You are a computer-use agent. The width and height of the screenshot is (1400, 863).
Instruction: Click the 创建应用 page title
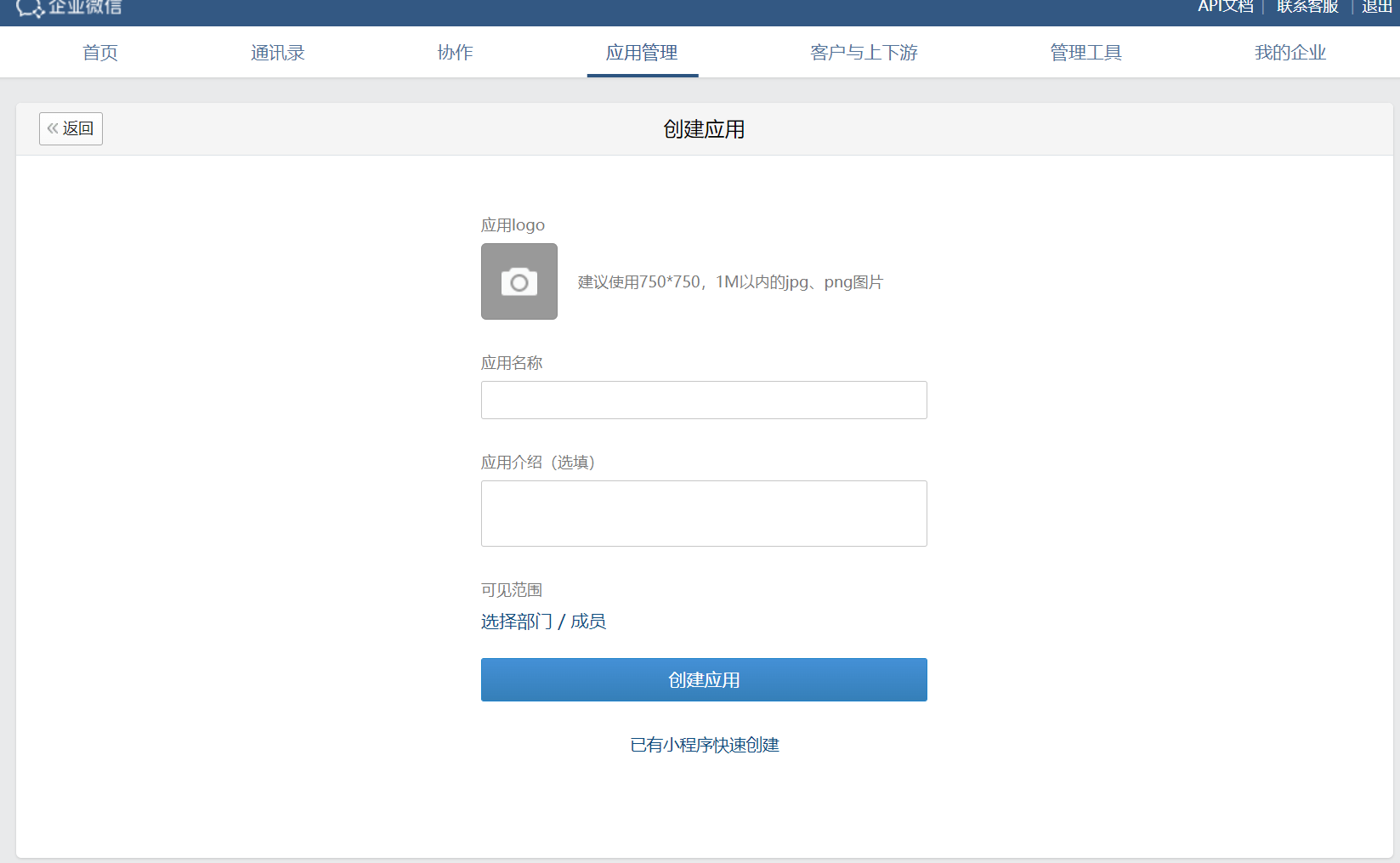click(703, 128)
